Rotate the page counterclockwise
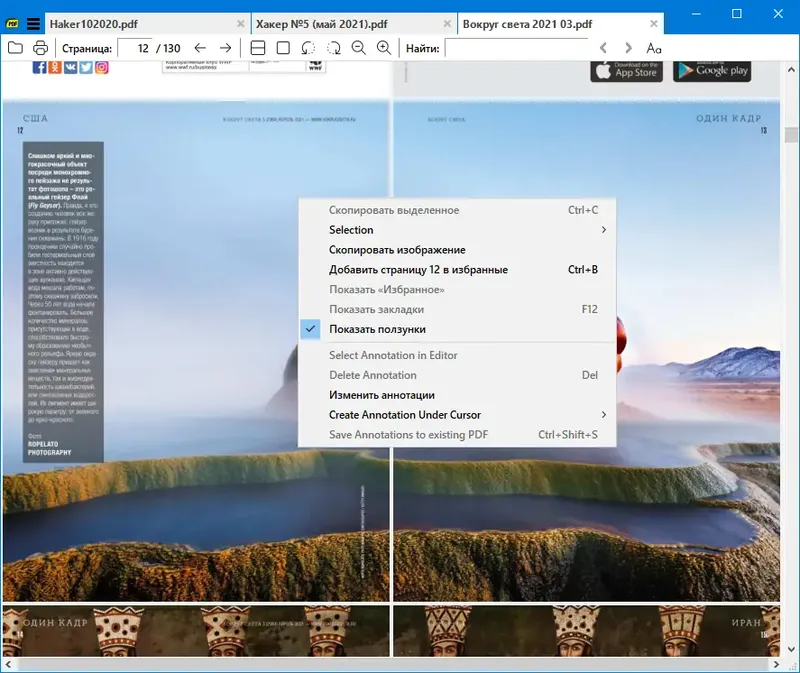The image size is (800, 673). 308,48
